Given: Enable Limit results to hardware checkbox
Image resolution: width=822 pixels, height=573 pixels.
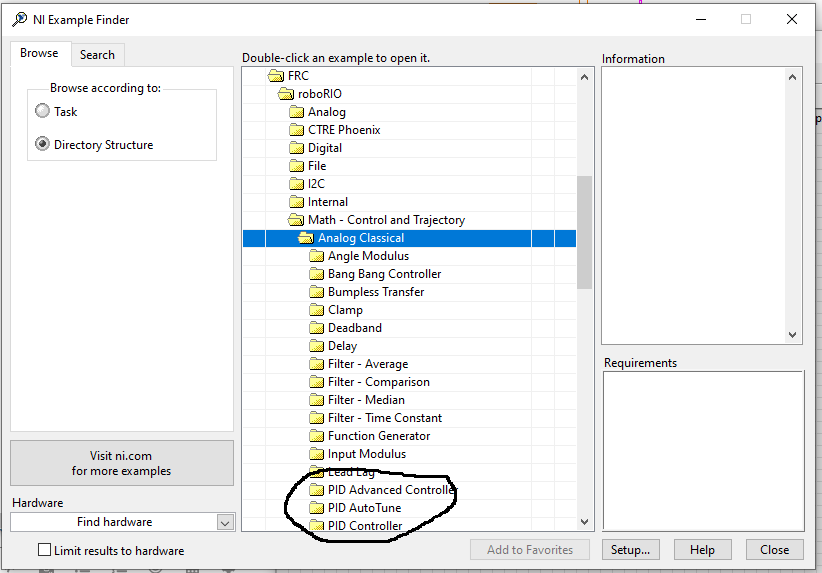Looking at the screenshot, I should tap(45, 550).
